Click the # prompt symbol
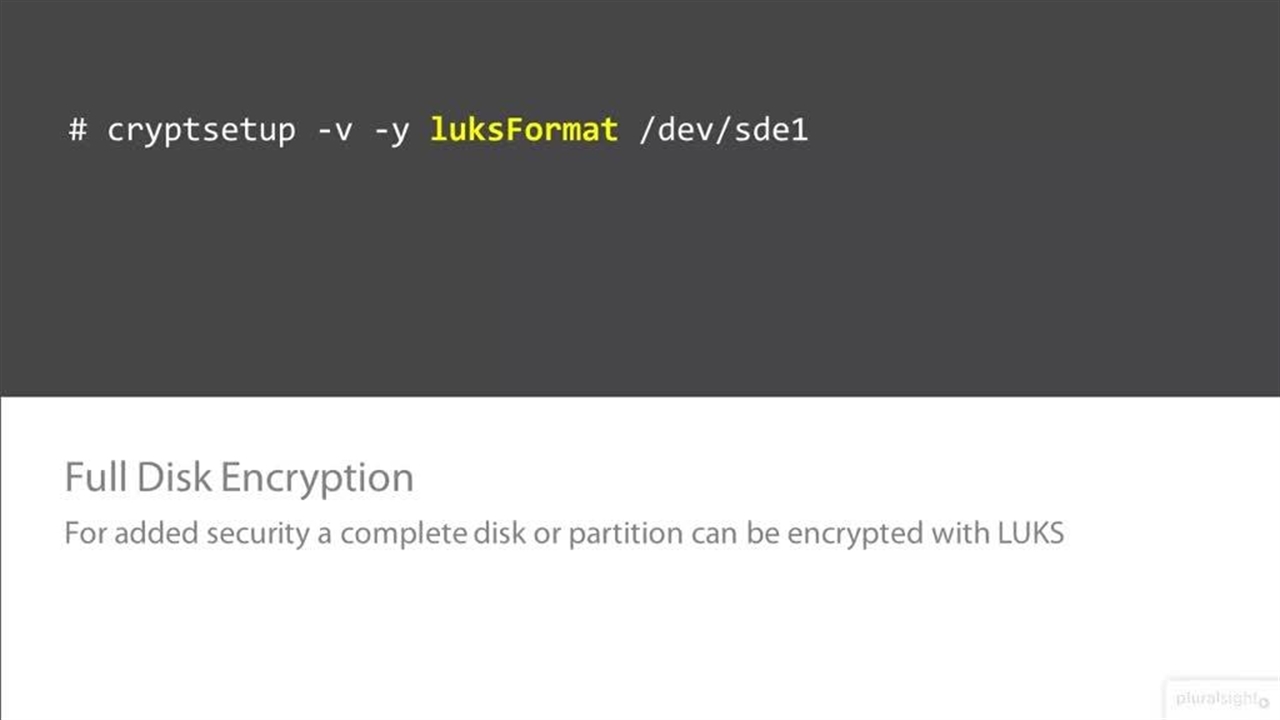1280x720 pixels. click(78, 130)
